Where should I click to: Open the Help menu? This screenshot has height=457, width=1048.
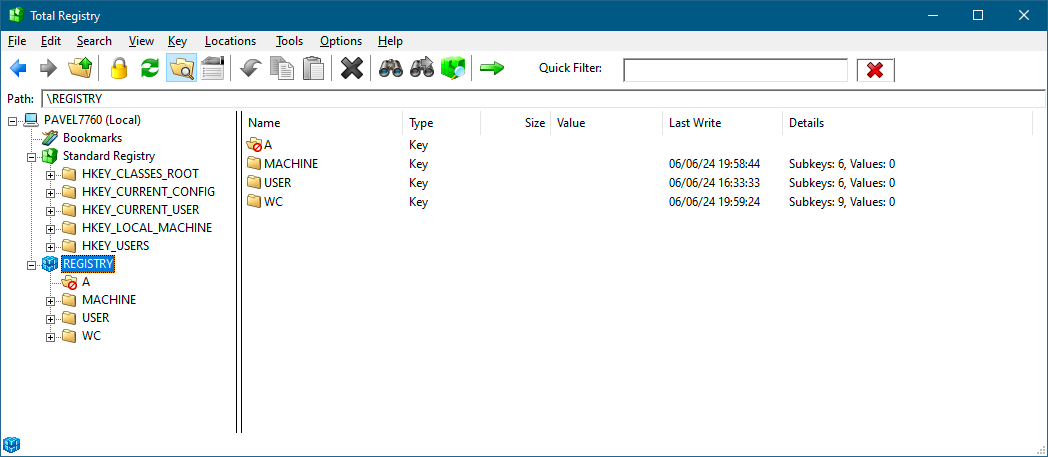click(x=390, y=41)
